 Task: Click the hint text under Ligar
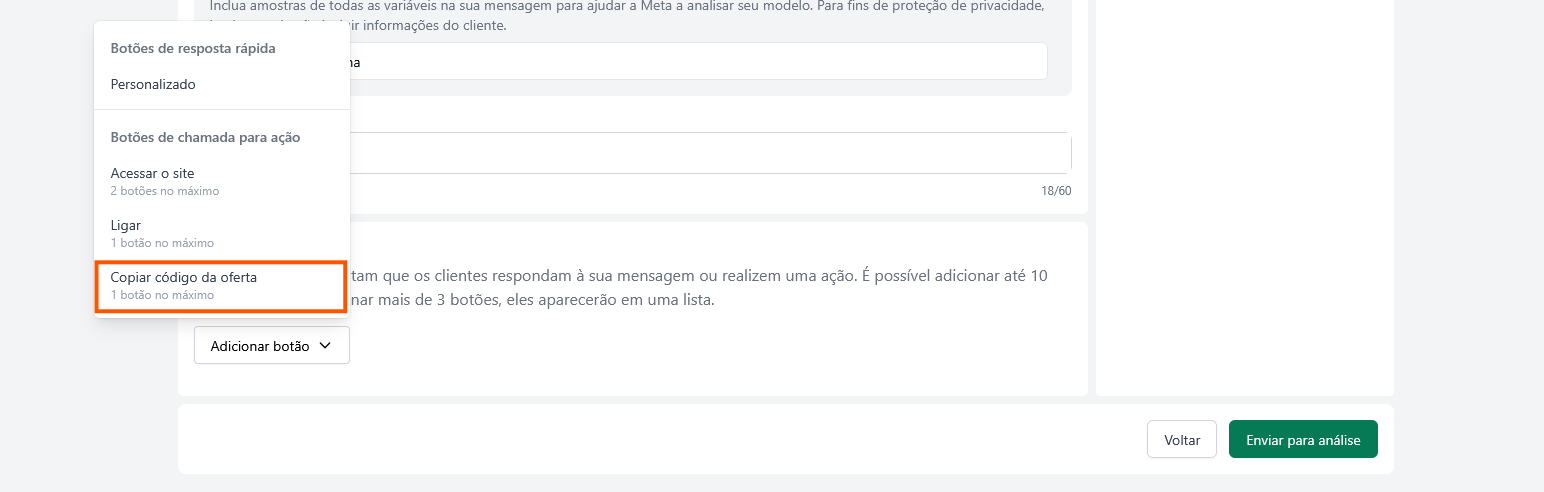pos(162,243)
